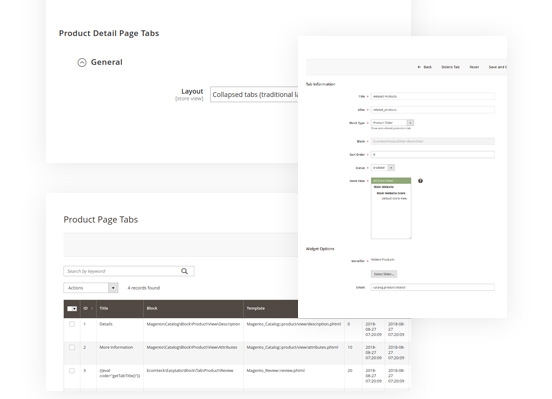Edit the Unset input field

coord(433,287)
